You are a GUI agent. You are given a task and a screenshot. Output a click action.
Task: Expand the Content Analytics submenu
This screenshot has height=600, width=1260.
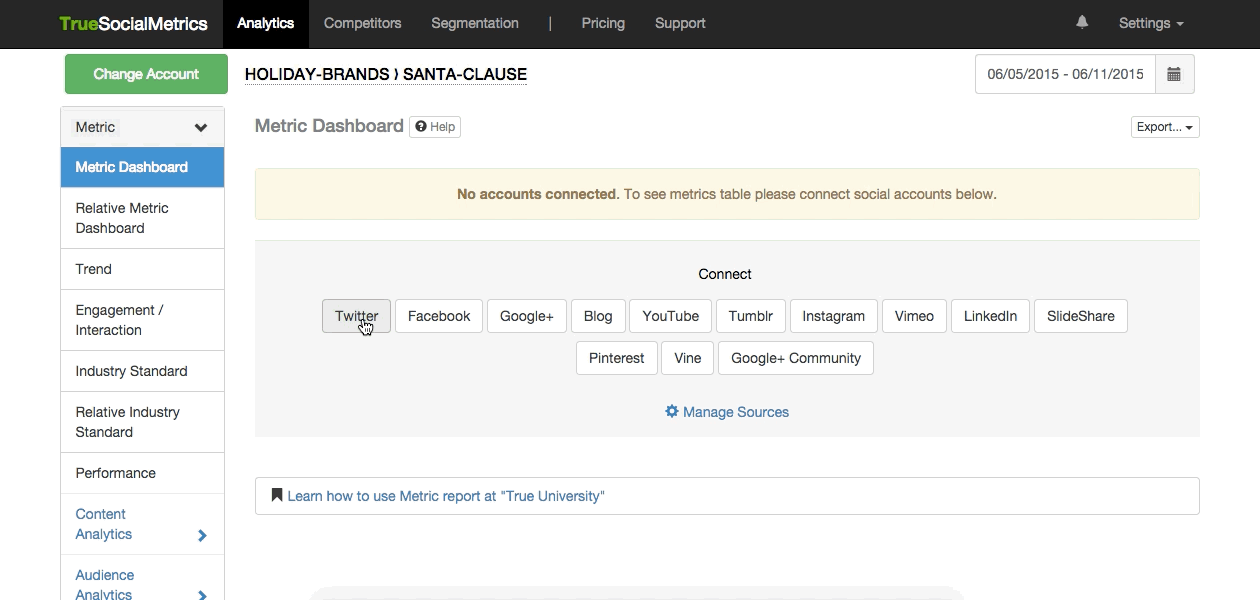202,535
